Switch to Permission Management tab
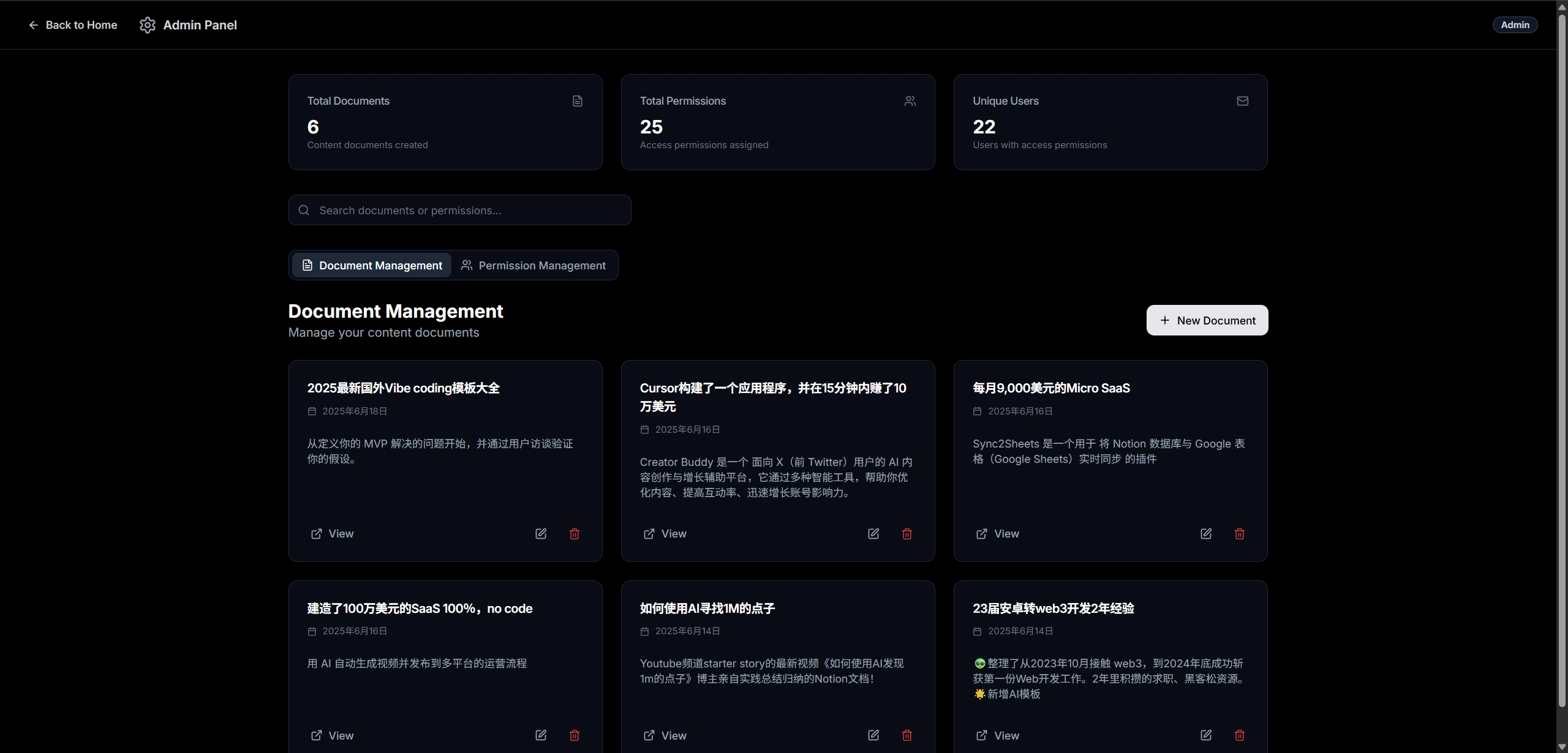The width and height of the screenshot is (1568, 753). click(533, 265)
